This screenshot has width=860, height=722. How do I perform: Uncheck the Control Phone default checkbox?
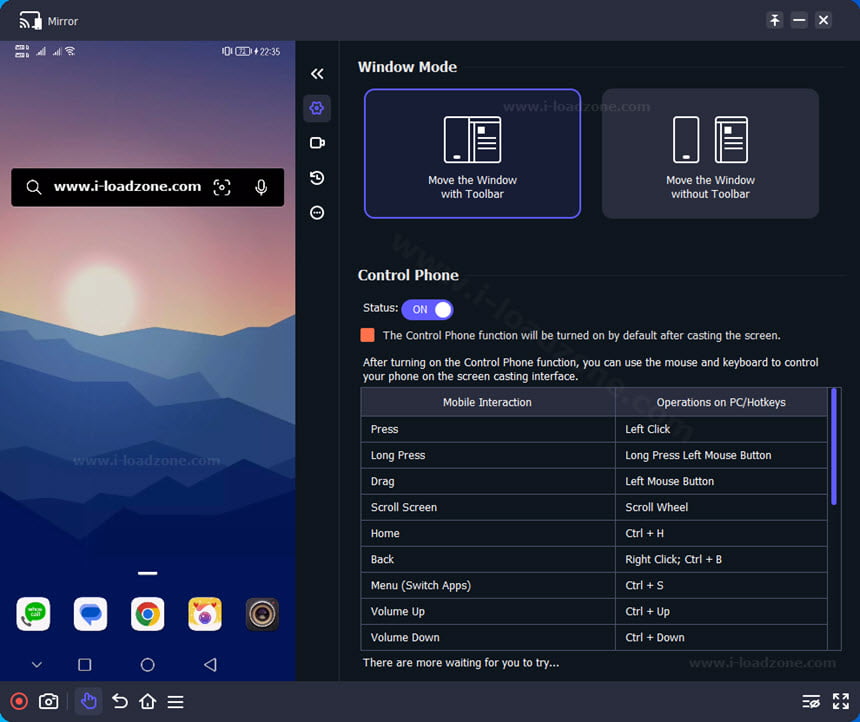click(367, 335)
